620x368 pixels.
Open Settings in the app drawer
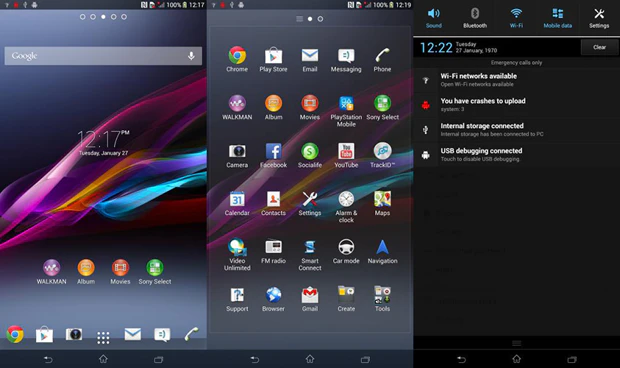click(310, 203)
